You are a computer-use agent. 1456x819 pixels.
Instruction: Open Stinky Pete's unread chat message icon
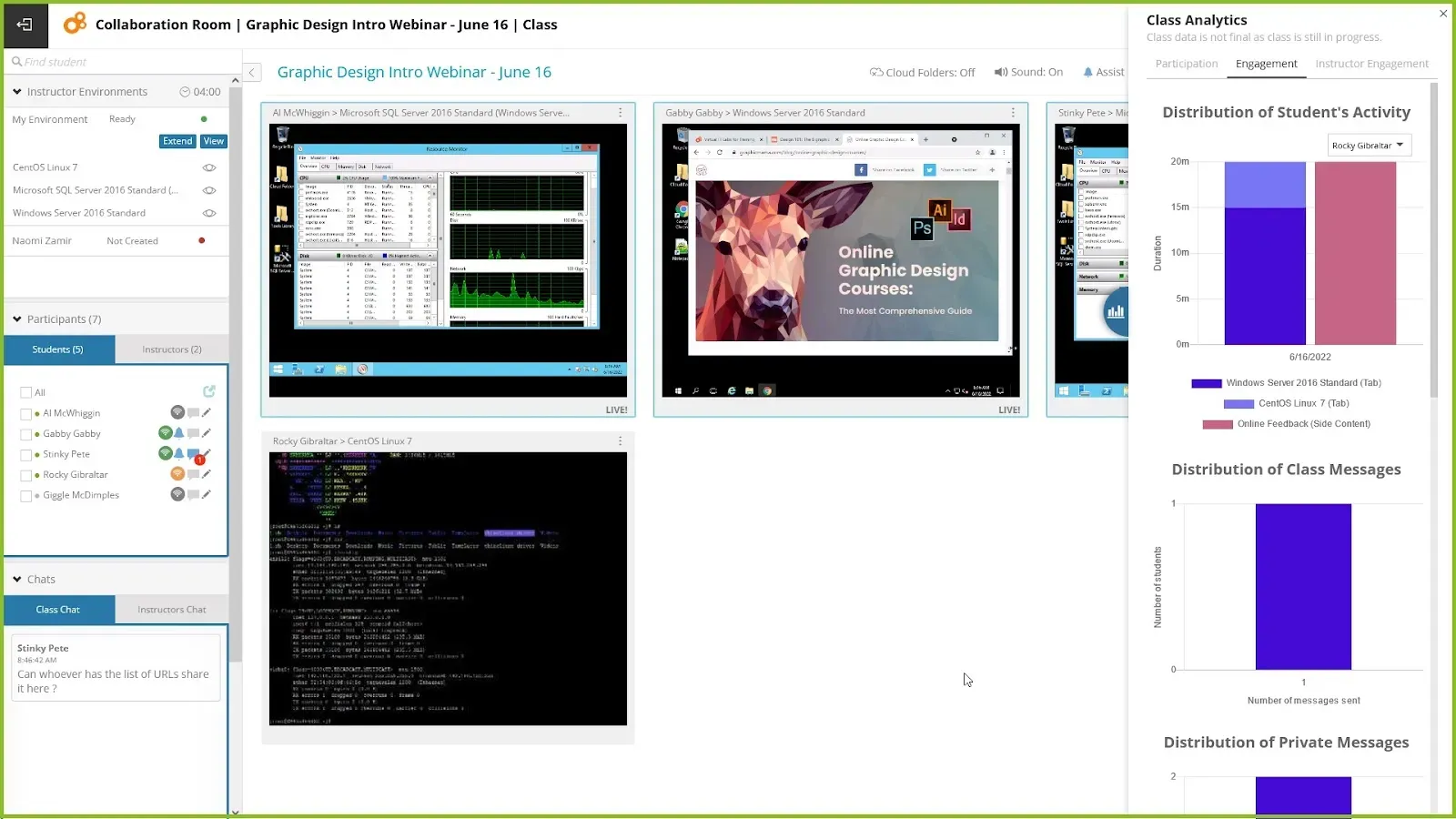194,455
